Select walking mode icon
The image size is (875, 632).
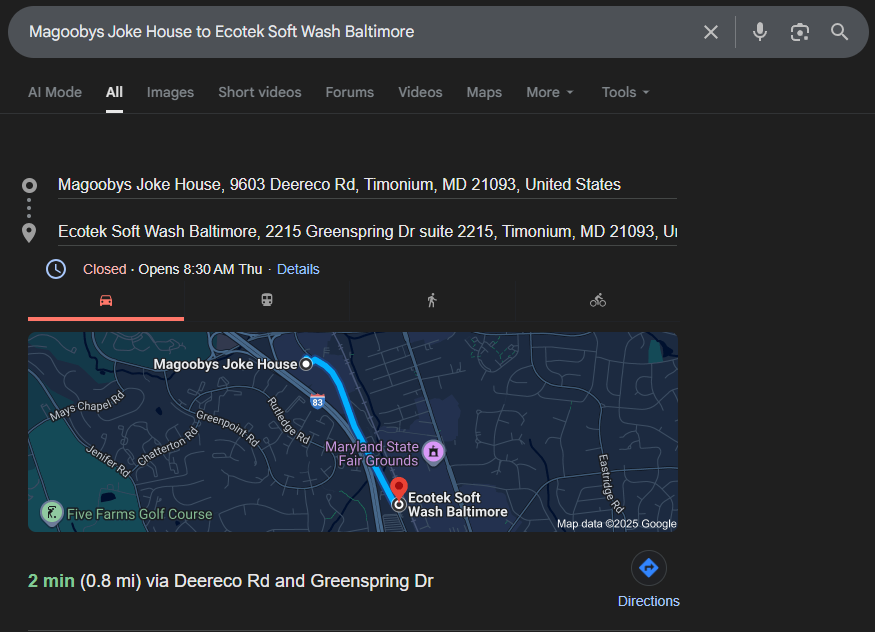click(432, 300)
